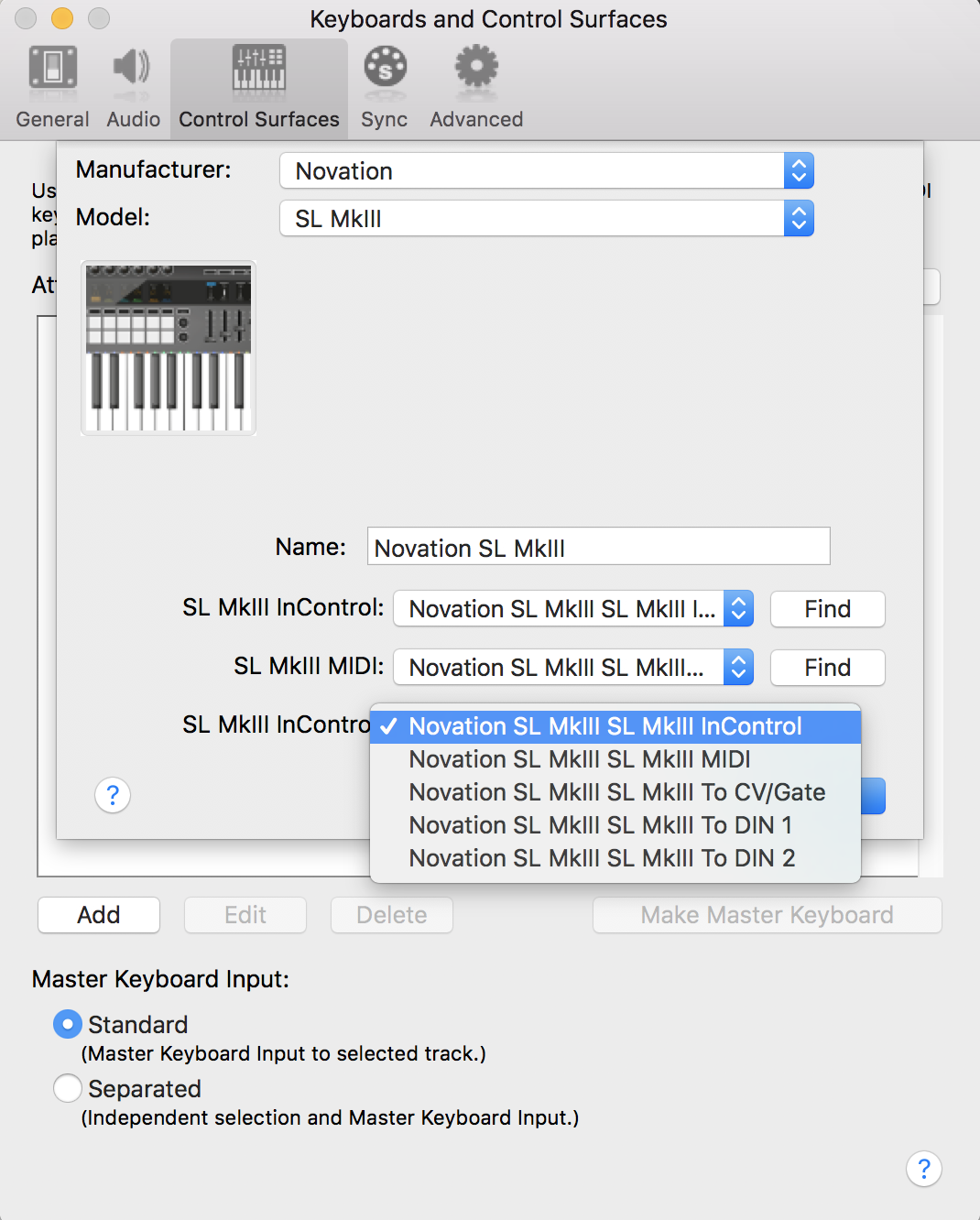Select the Standard master keyboard input
Viewport: 980px width, 1220px height.
[68, 1024]
